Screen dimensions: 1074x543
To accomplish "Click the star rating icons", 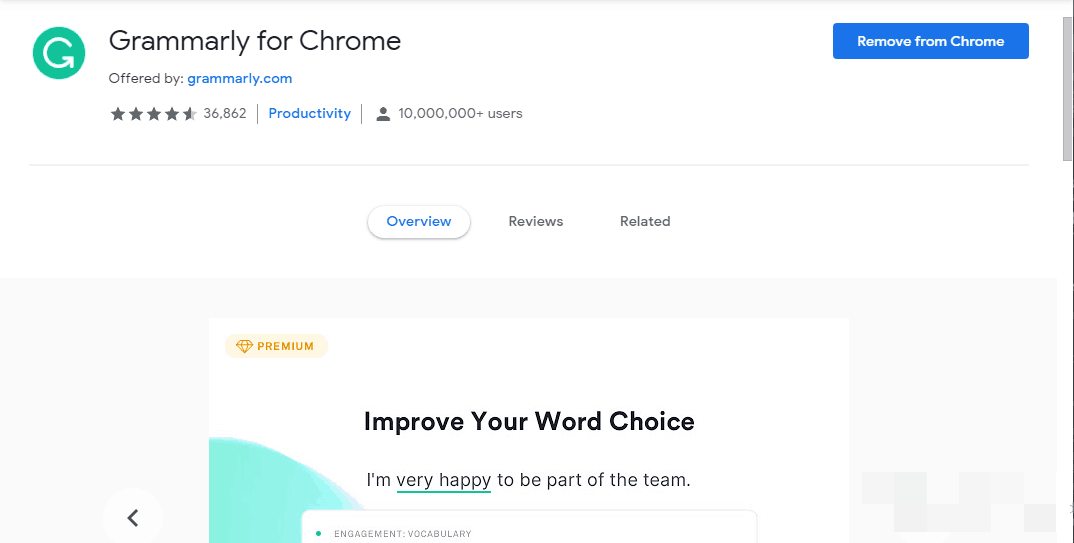I will (x=153, y=114).
